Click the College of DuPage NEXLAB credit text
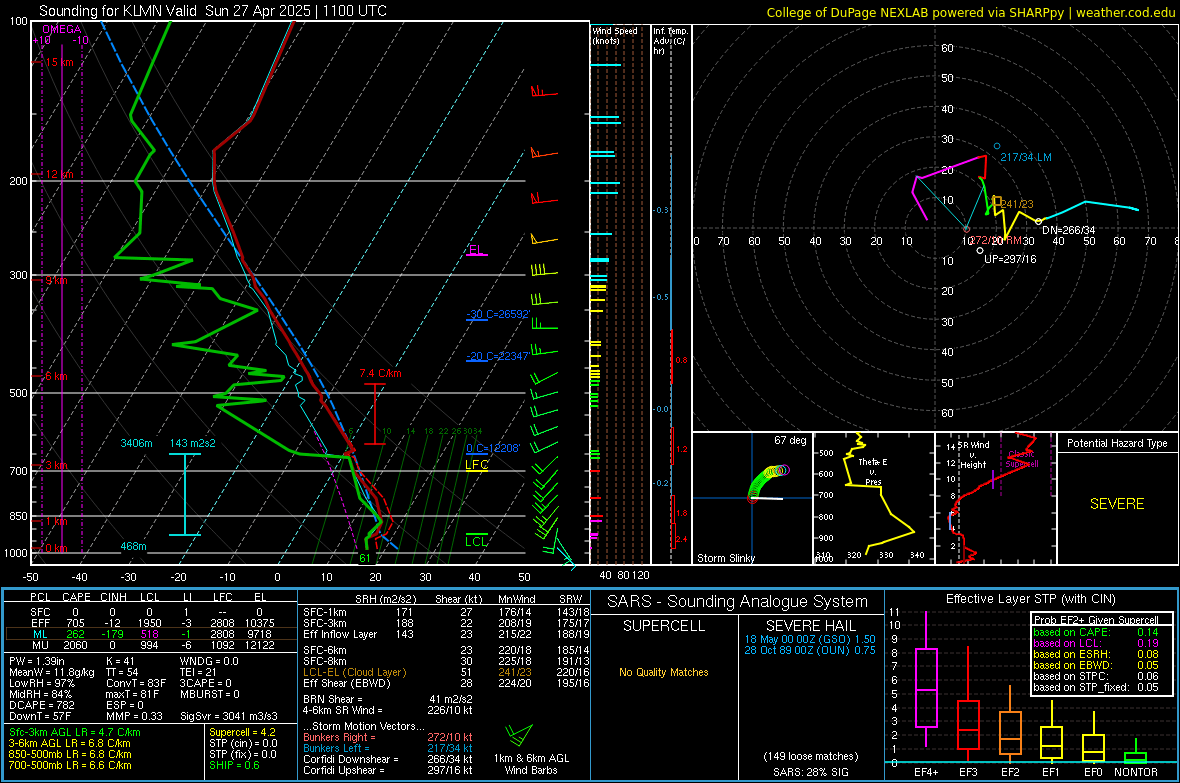This screenshot has width=1180, height=783. [970, 12]
